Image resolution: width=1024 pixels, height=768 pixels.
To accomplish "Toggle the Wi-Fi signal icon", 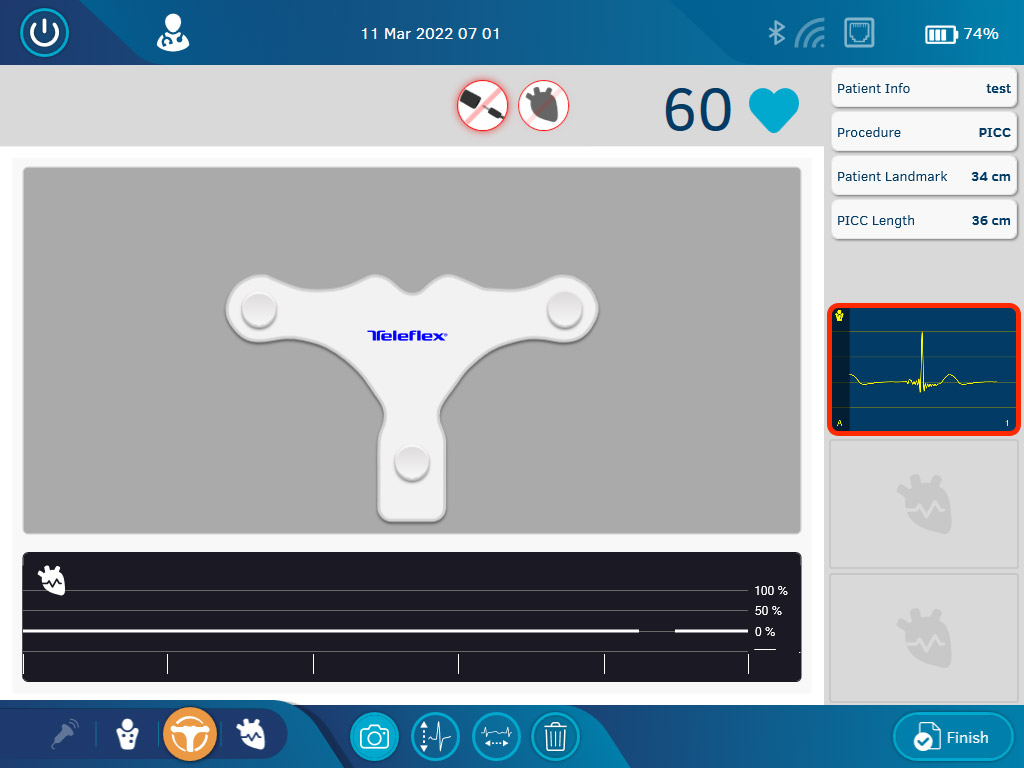I will pos(810,34).
